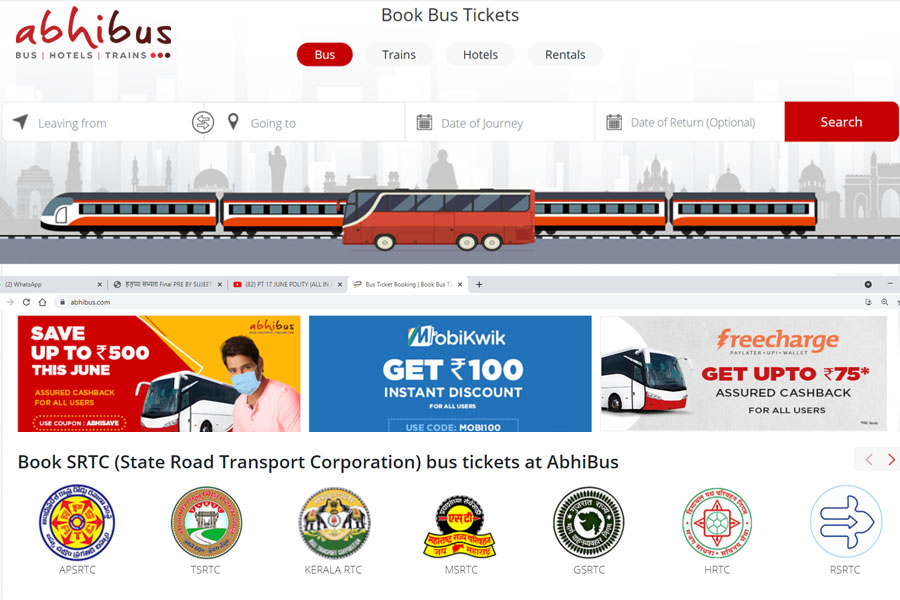This screenshot has width=900, height=600.
Task: Select the GSRTC operator logo
Action: coord(589,522)
